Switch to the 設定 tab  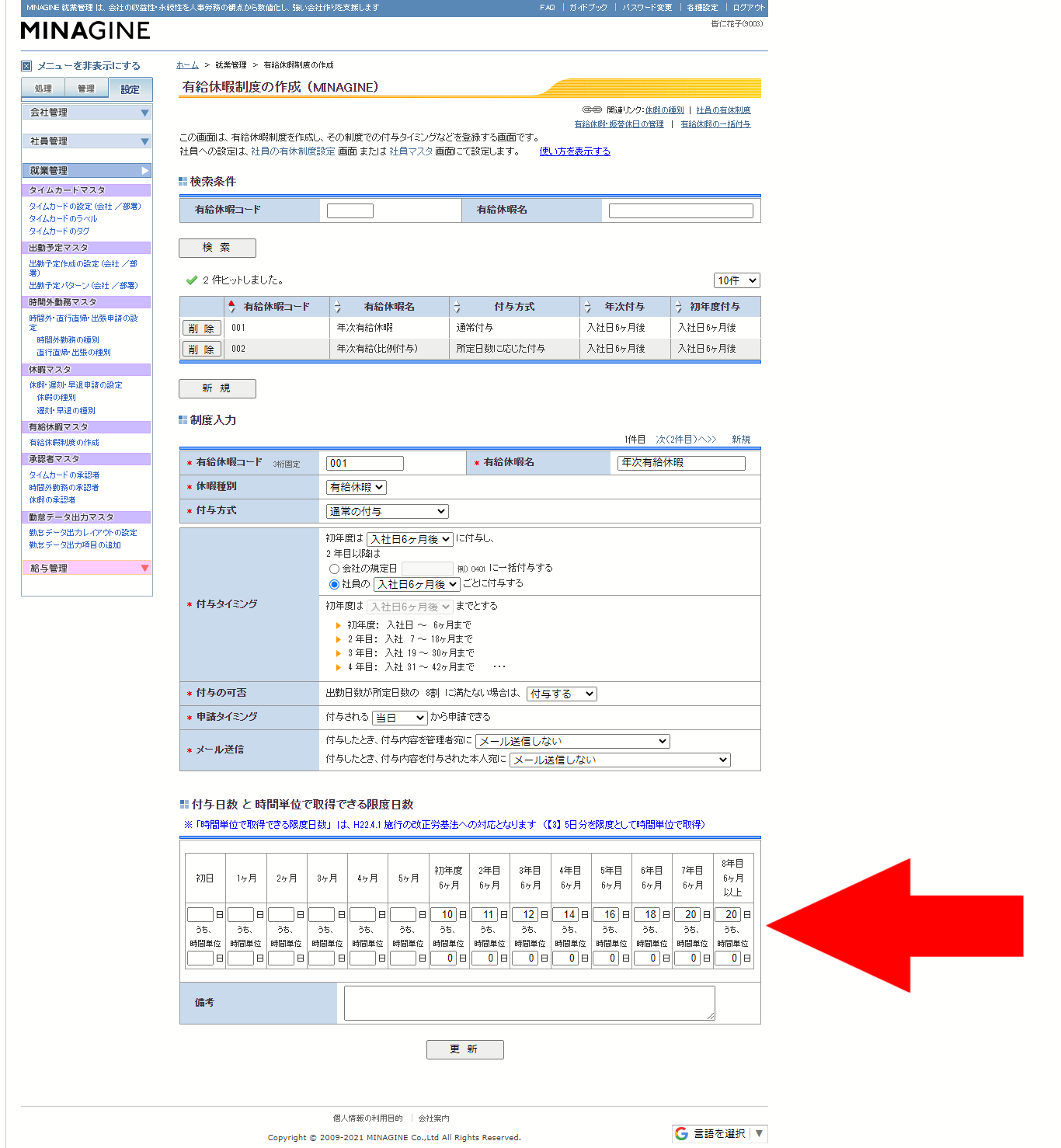[130, 89]
